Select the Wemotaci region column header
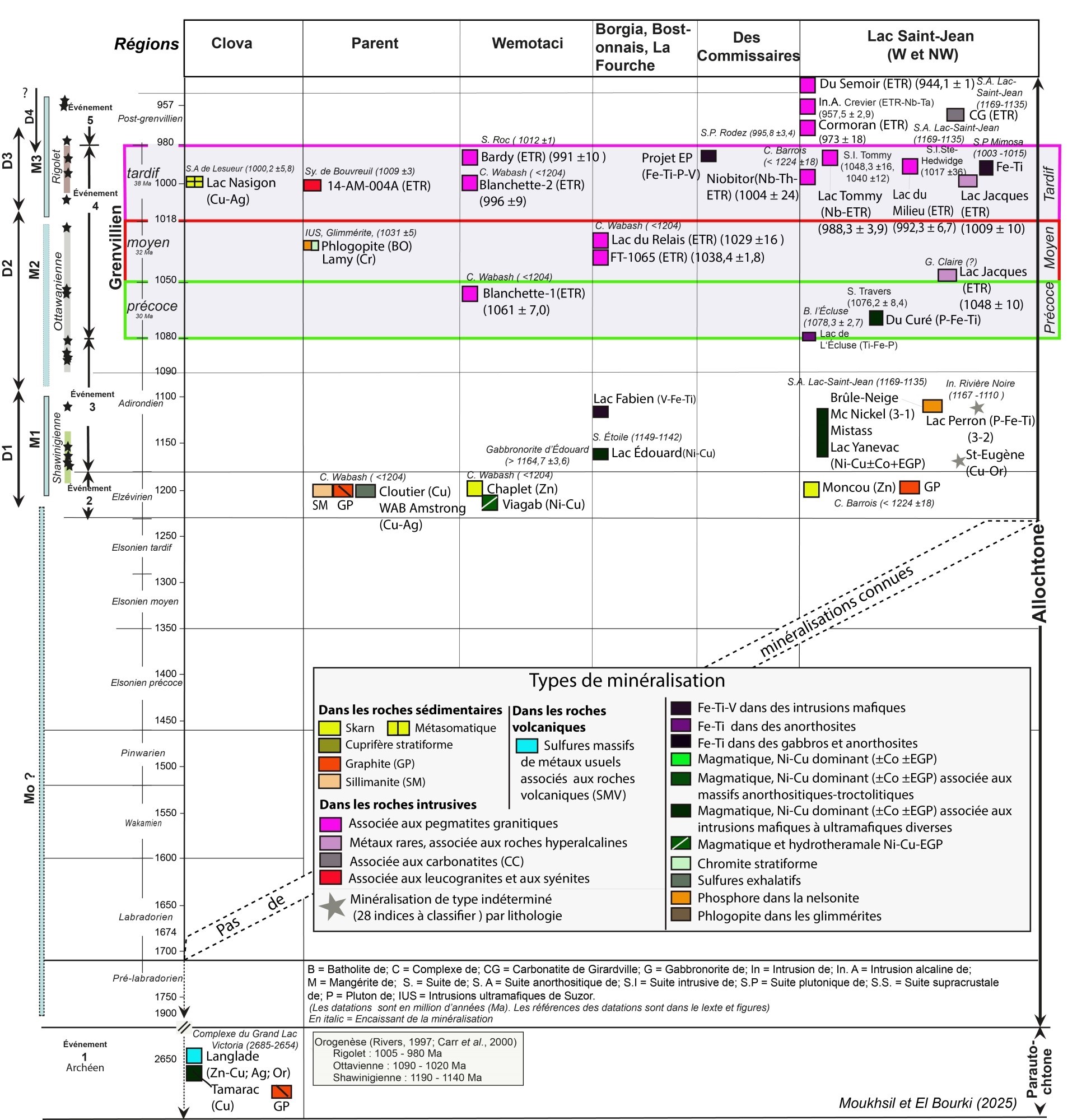1077x1120 pixels. point(527,44)
